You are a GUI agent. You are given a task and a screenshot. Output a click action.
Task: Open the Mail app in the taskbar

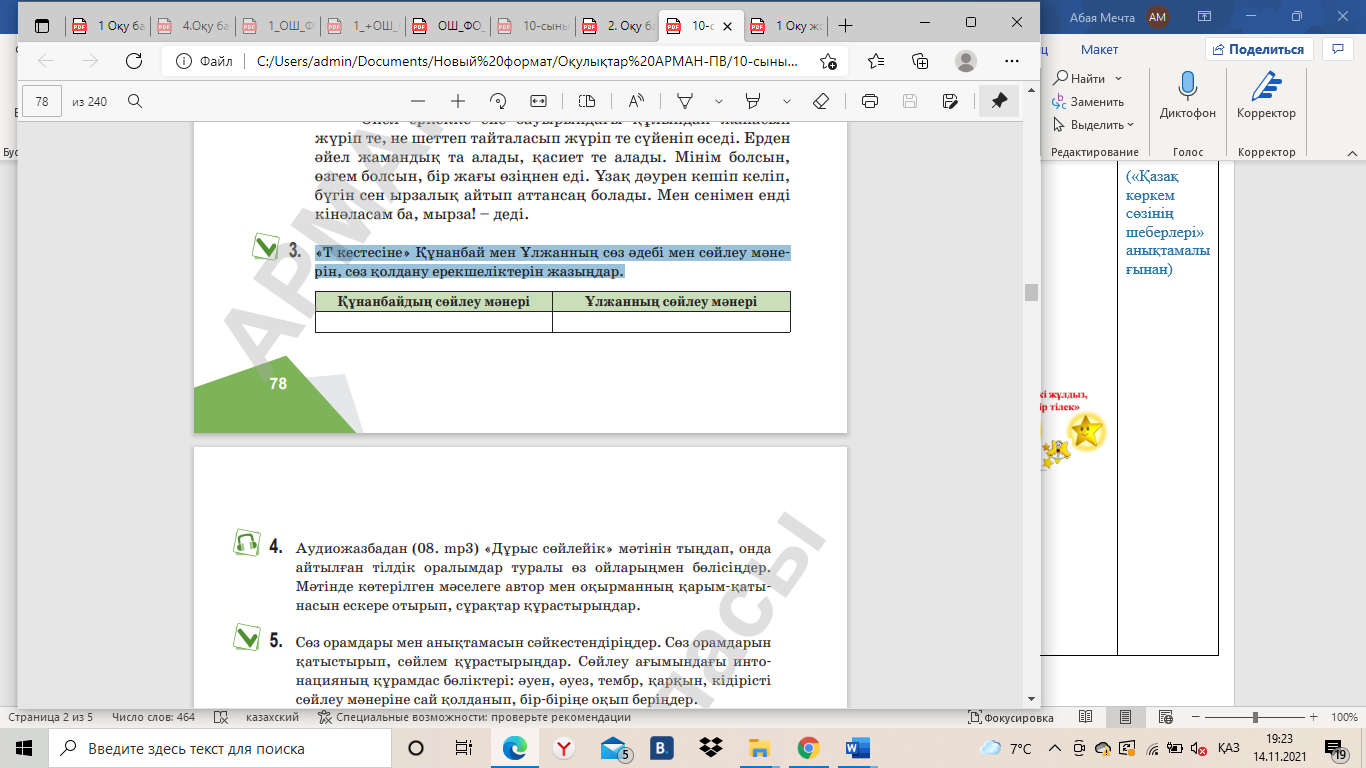tap(614, 748)
